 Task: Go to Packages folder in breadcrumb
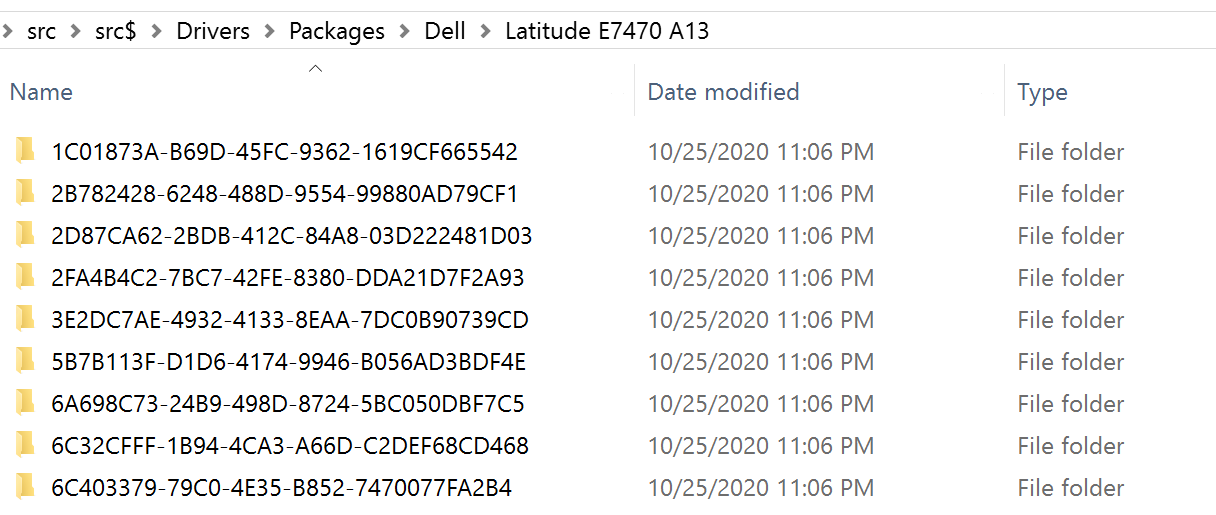coord(337,31)
